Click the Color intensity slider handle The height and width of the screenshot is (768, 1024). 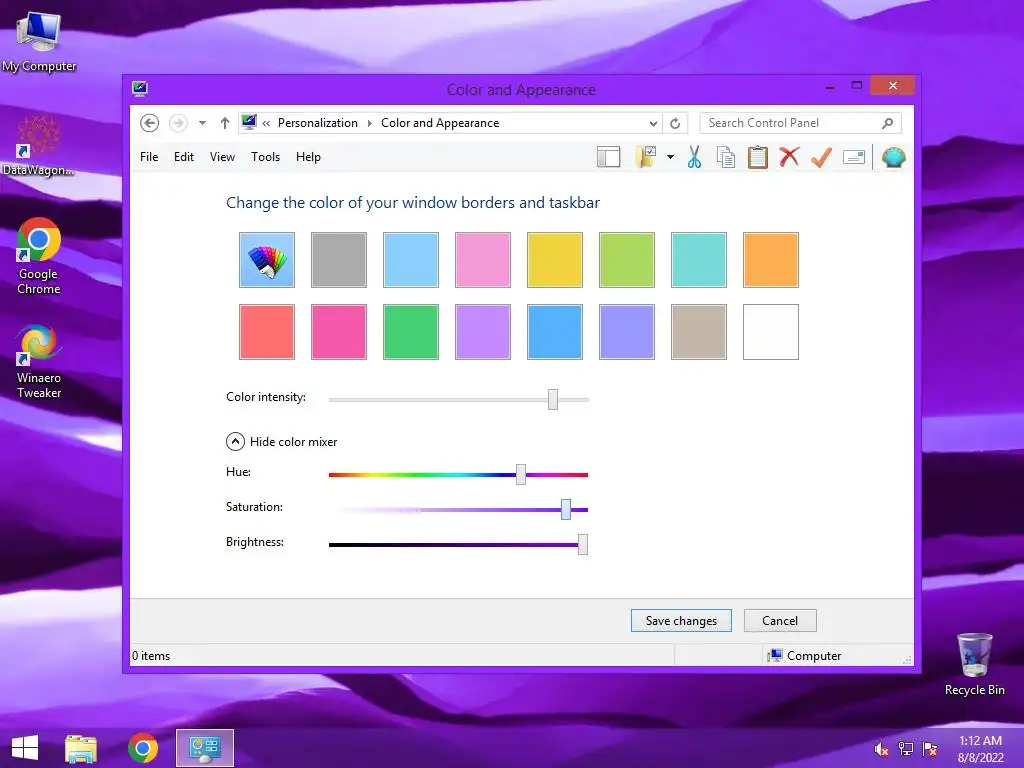(x=553, y=399)
